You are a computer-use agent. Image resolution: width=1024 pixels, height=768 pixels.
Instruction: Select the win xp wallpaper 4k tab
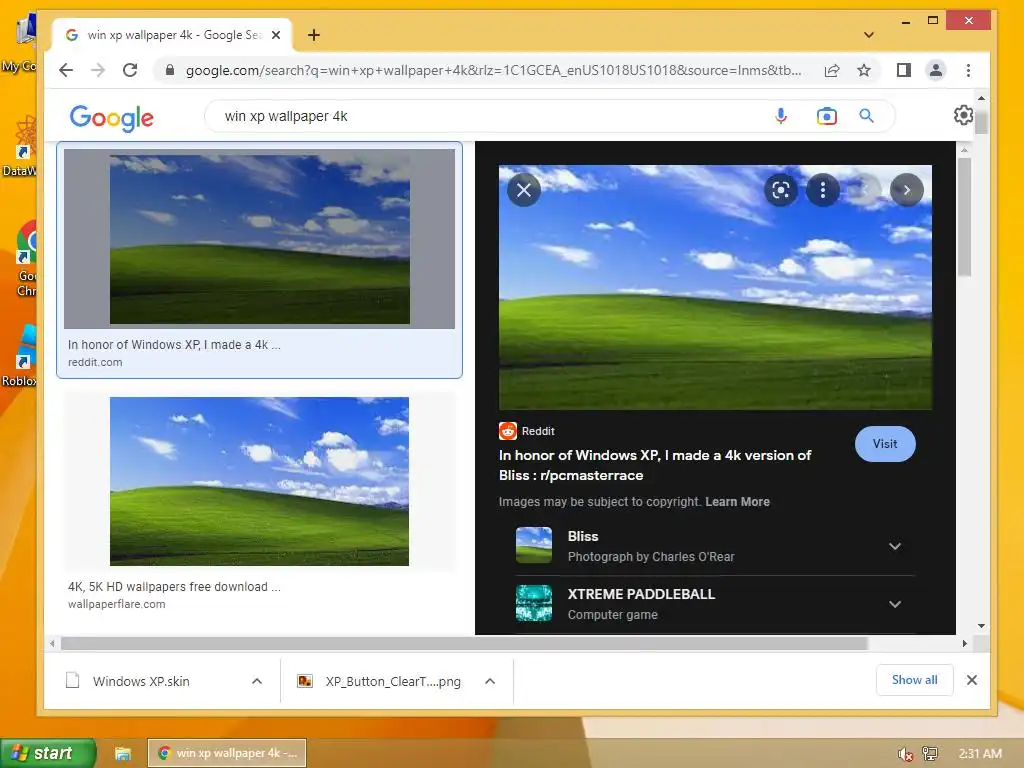[172, 35]
